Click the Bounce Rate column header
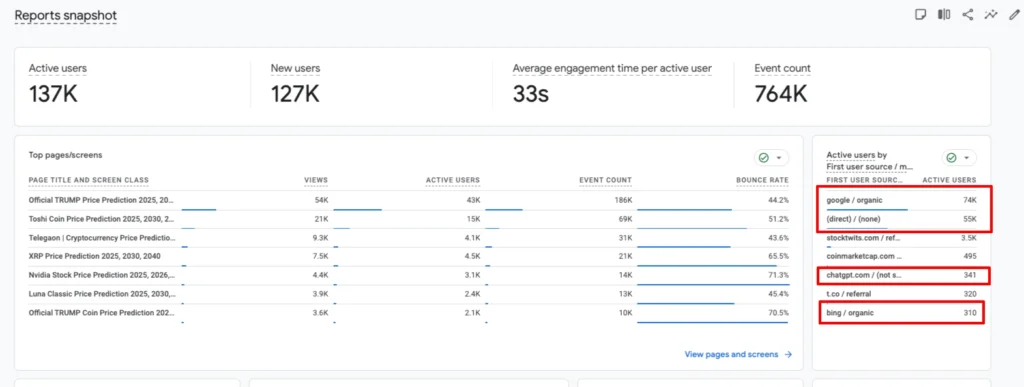The width and height of the screenshot is (1024, 387). point(763,180)
